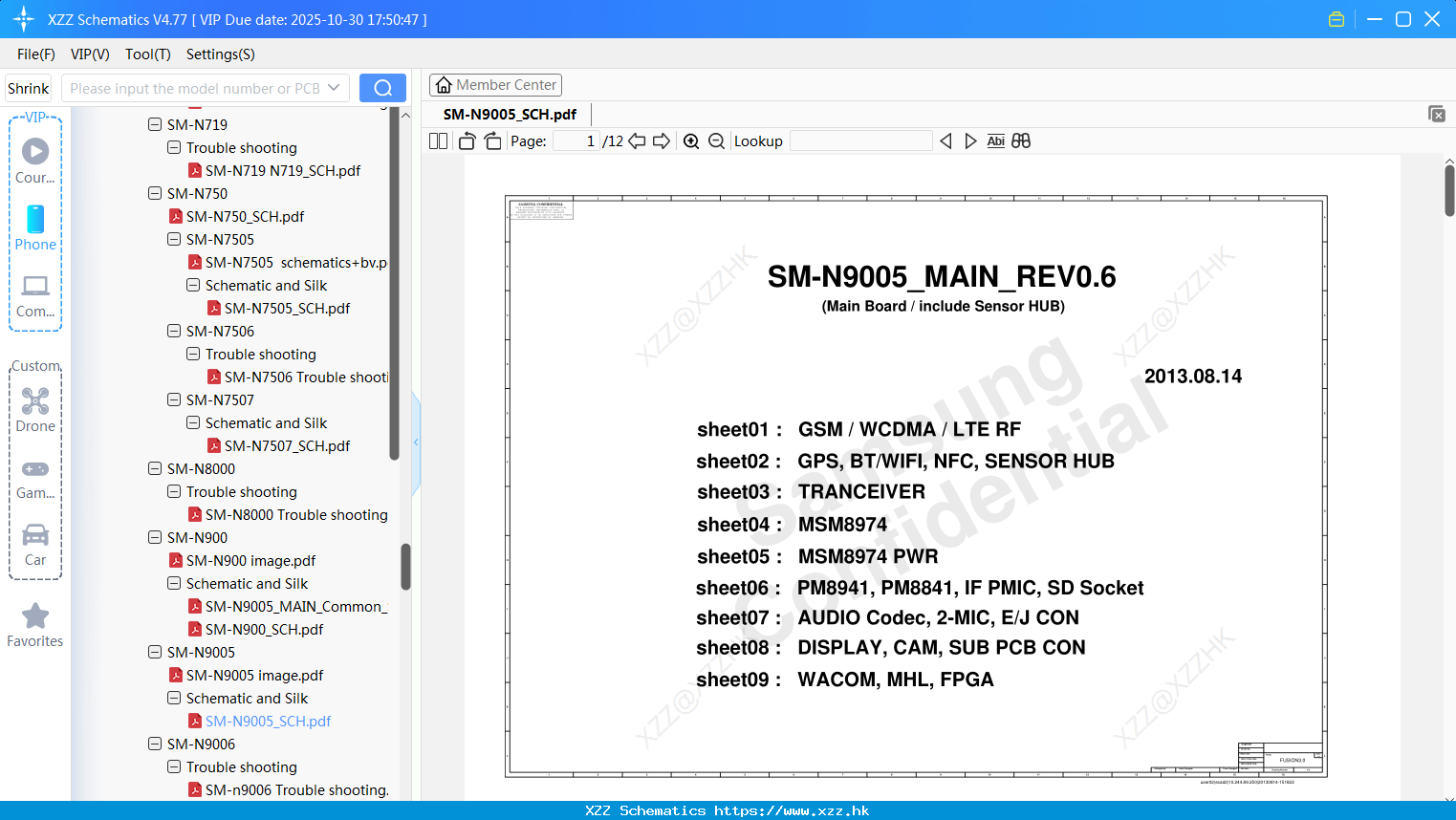Switch to the SM-N9005_SCH.pdf tab
Image resolution: width=1456 pixels, height=820 pixels.
pyautogui.click(x=510, y=114)
